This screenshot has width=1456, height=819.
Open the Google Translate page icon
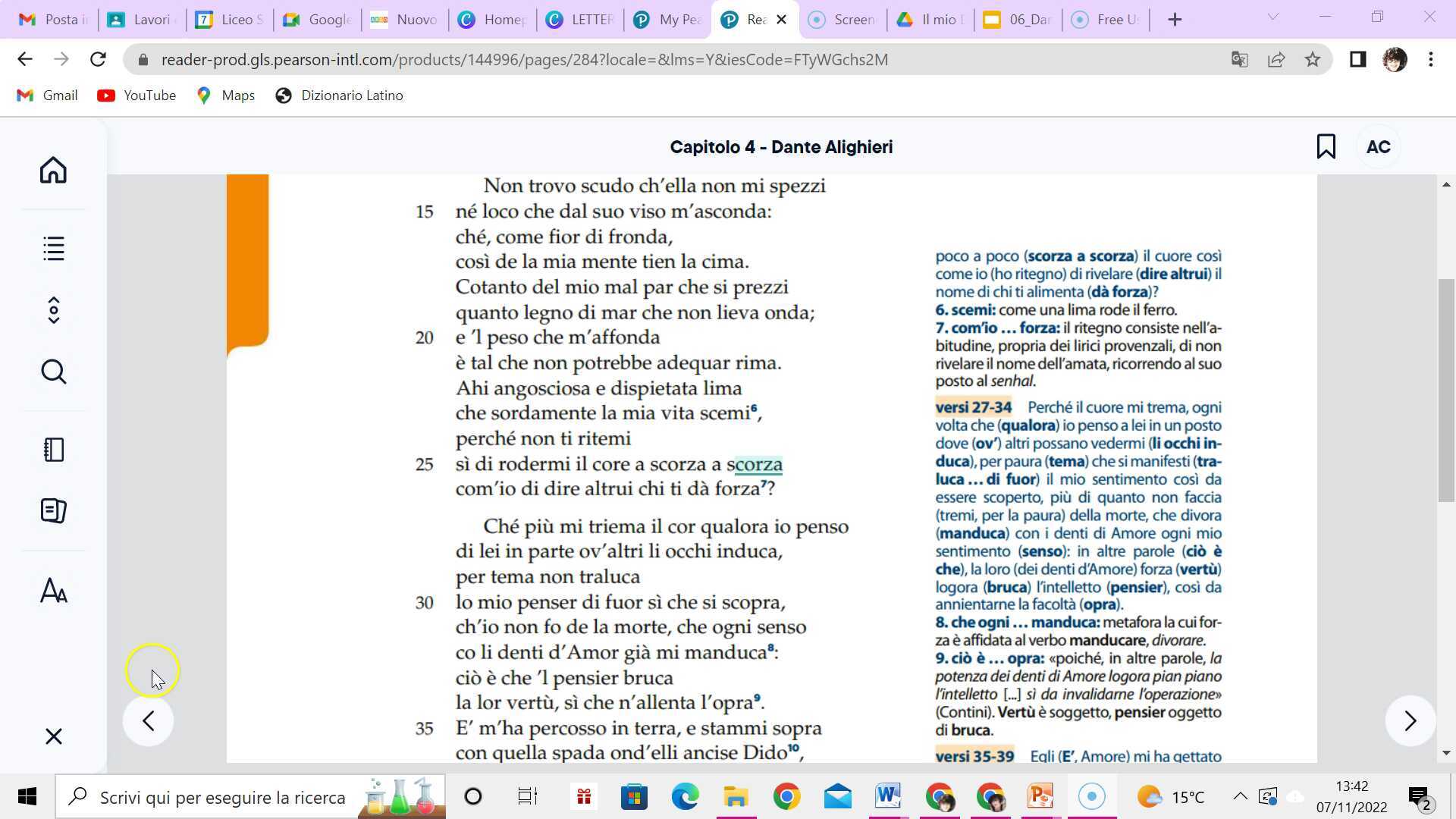tap(1240, 59)
